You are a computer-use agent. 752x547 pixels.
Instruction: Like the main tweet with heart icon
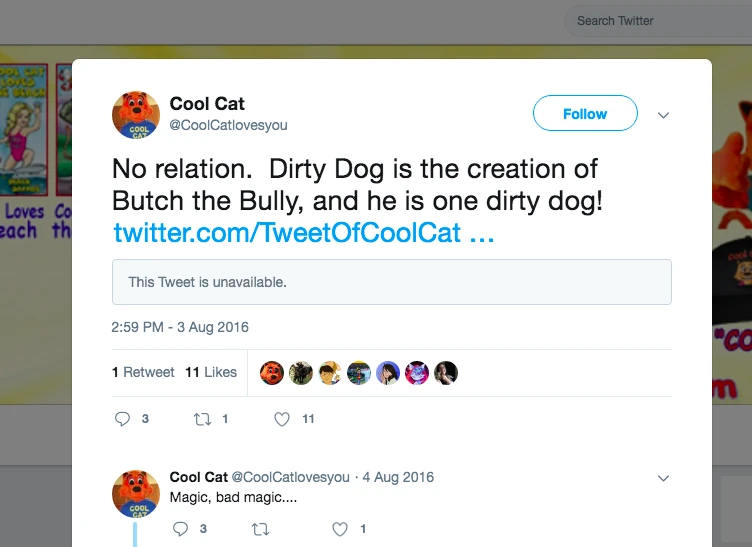282,419
